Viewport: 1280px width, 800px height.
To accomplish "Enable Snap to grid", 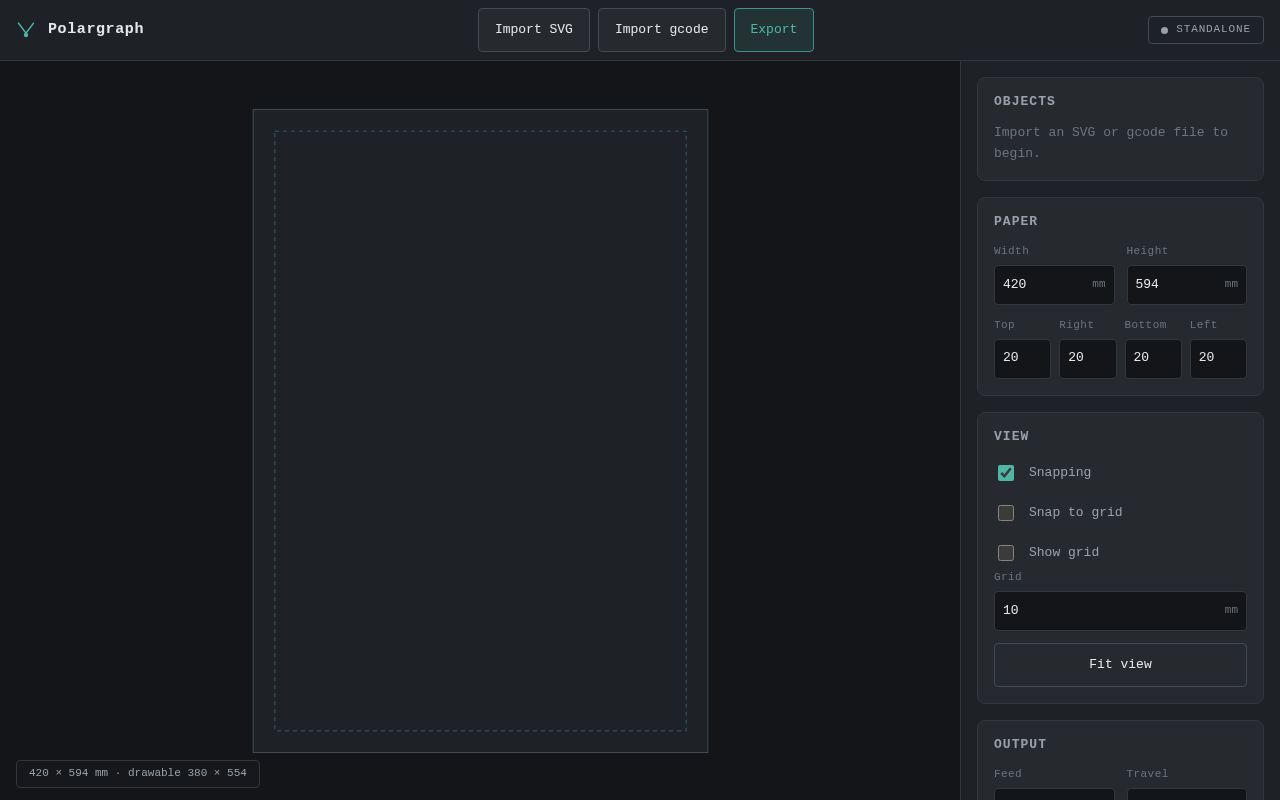I will [1006, 513].
